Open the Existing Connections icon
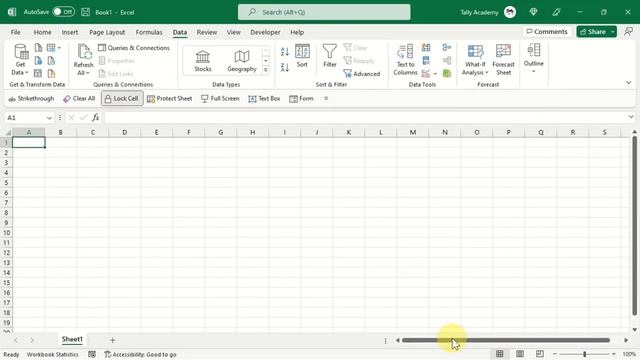640x360 pixels. (x=51, y=73)
